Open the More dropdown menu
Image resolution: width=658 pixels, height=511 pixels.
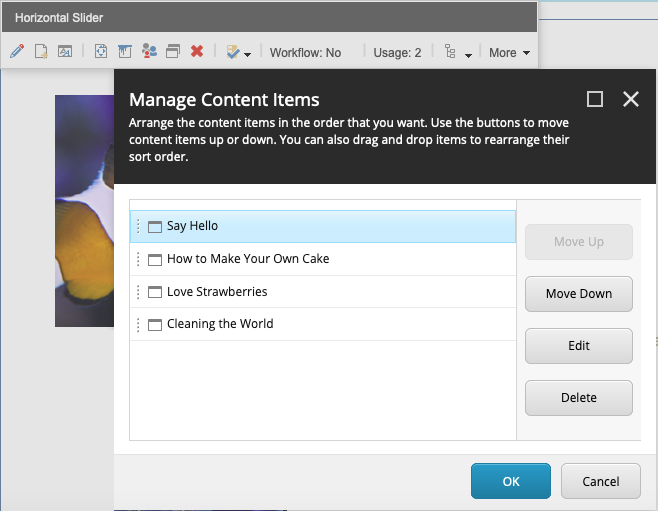509,52
